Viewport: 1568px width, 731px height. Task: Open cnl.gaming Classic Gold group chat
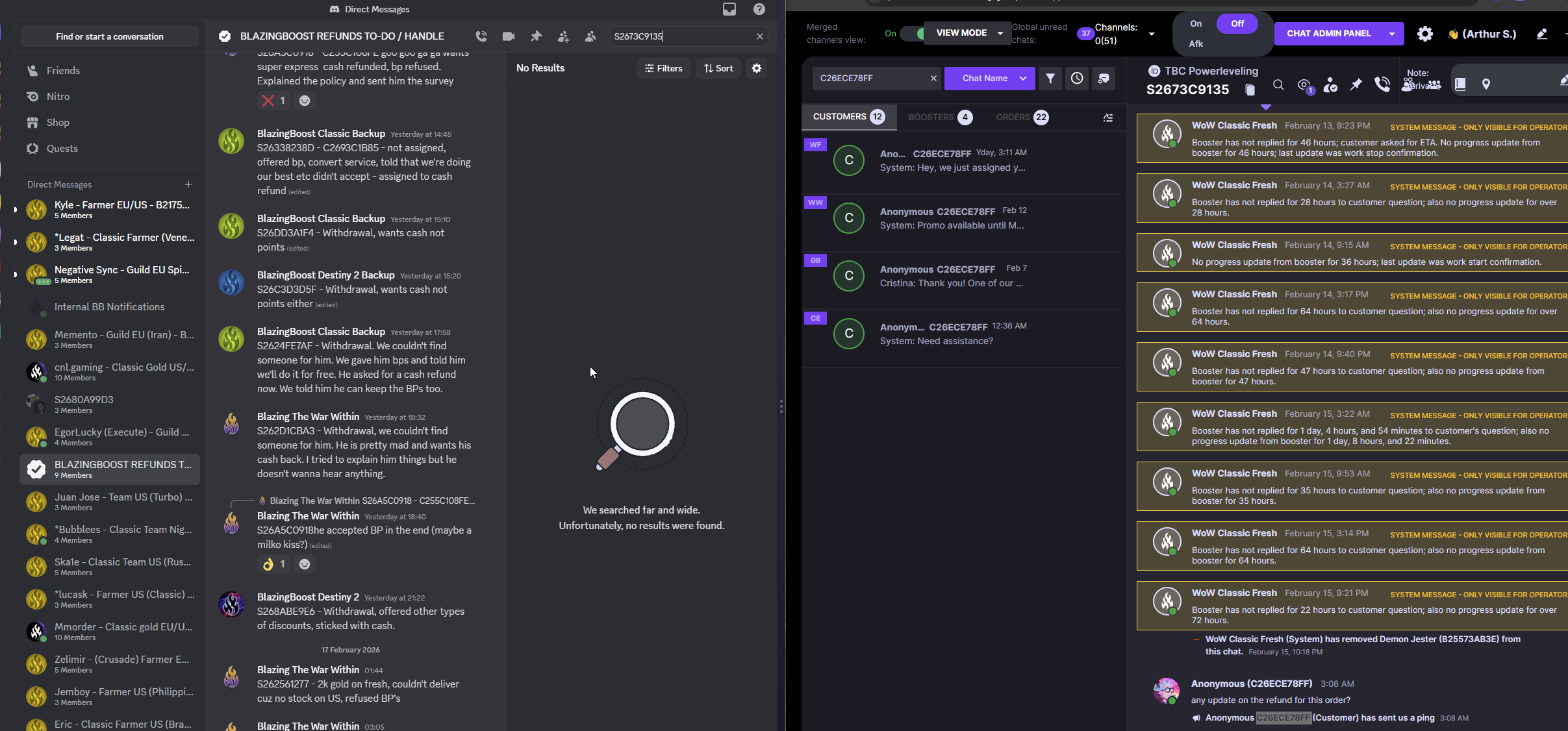110,371
